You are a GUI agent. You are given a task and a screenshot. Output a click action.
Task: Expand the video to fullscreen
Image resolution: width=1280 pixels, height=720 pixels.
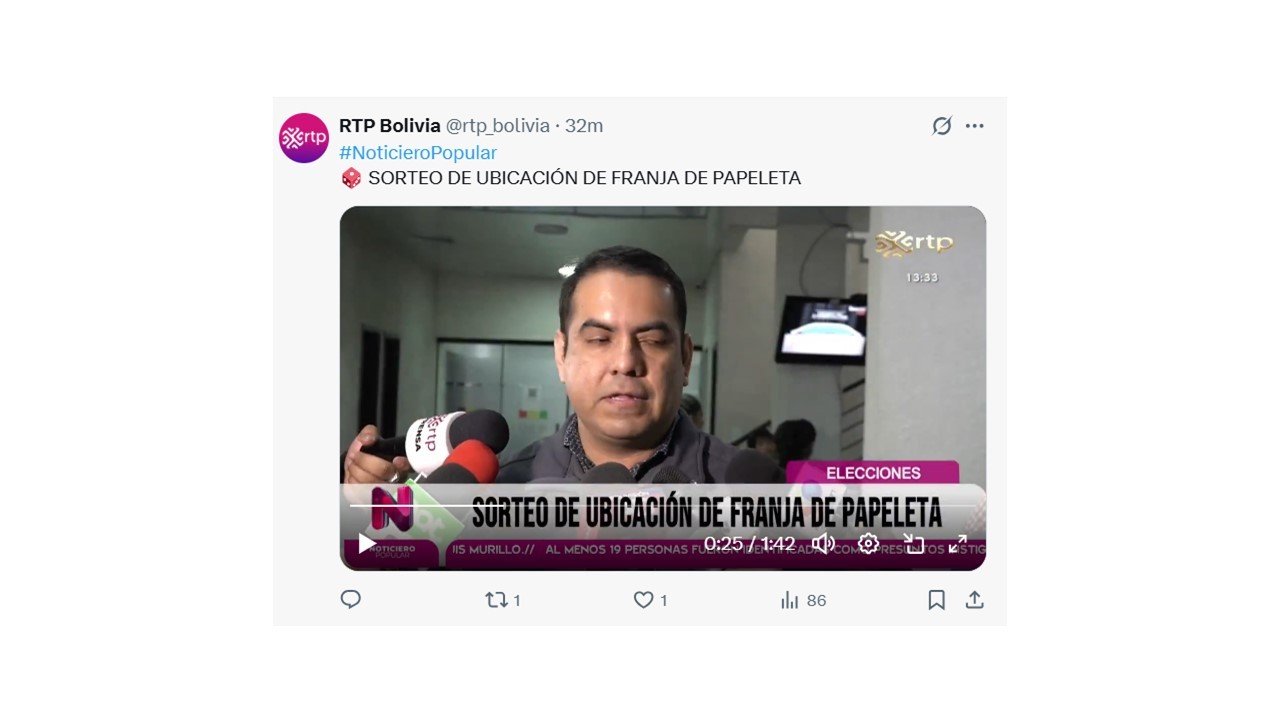[x=958, y=544]
